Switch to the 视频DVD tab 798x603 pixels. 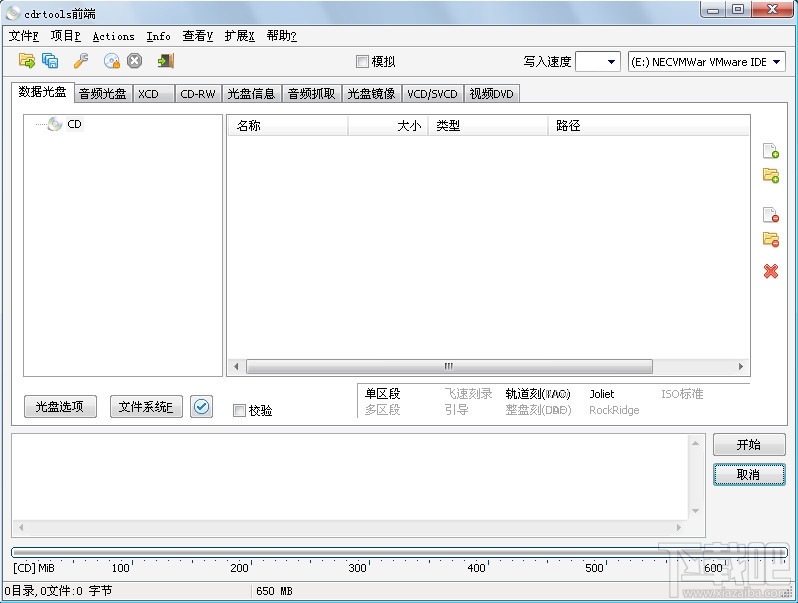click(492, 94)
